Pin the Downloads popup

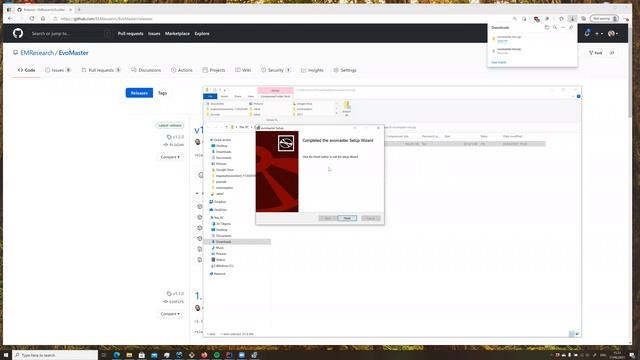[x=571, y=27]
